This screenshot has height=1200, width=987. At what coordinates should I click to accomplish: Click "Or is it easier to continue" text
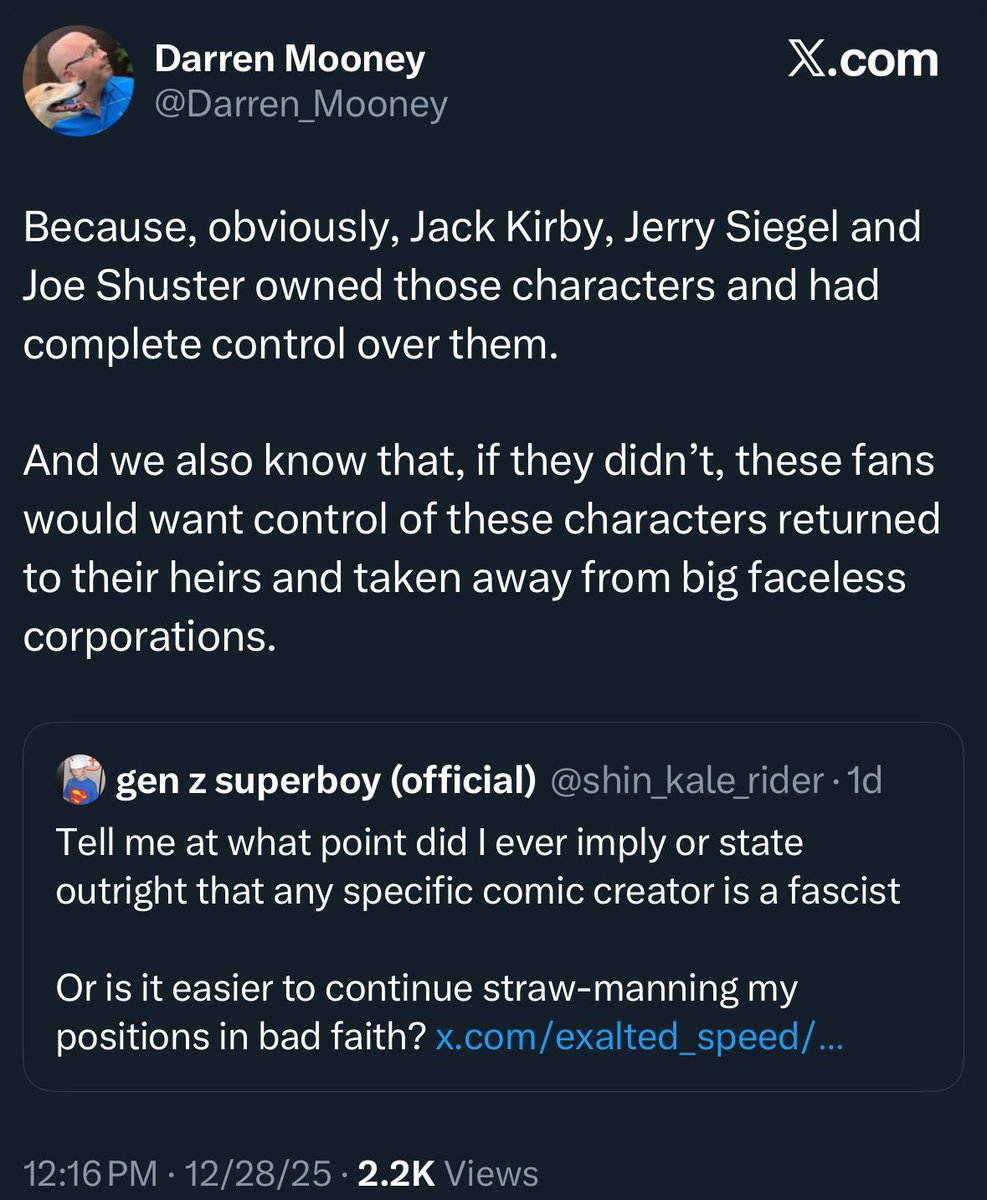point(427,990)
